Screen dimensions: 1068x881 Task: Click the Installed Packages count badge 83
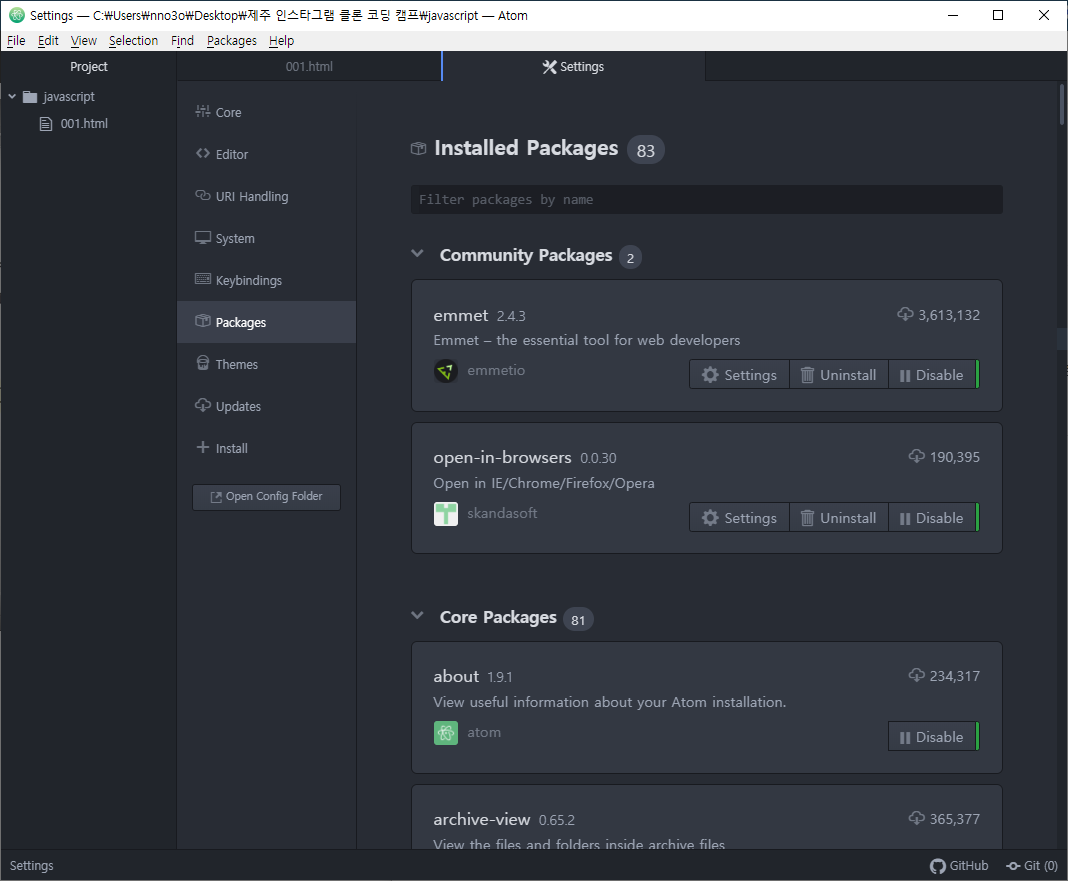[646, 151]
